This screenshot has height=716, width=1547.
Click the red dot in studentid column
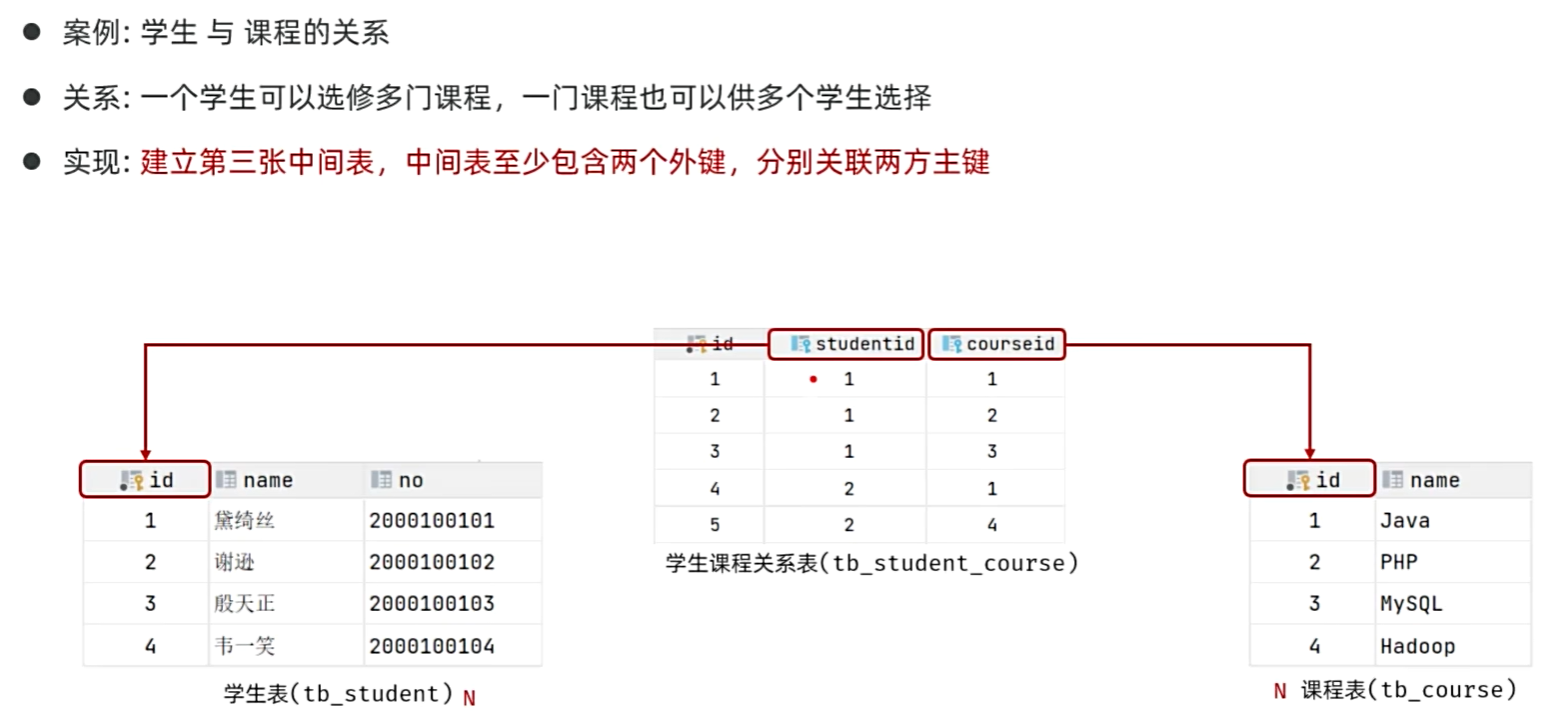tap(813, 380)
